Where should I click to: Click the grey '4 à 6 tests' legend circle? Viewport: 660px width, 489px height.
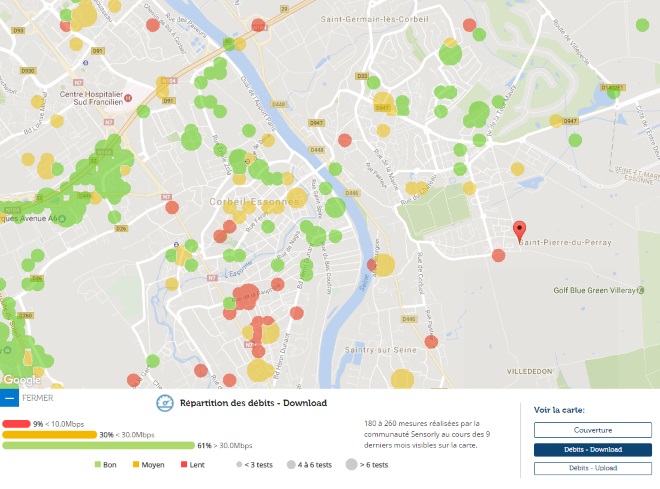[291, 465]
